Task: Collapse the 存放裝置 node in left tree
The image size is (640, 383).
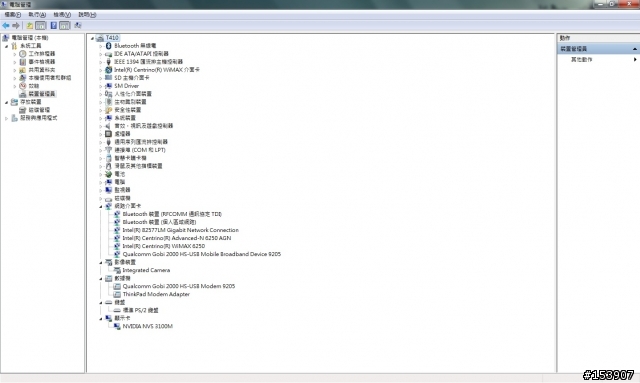Action: (7, 102)
